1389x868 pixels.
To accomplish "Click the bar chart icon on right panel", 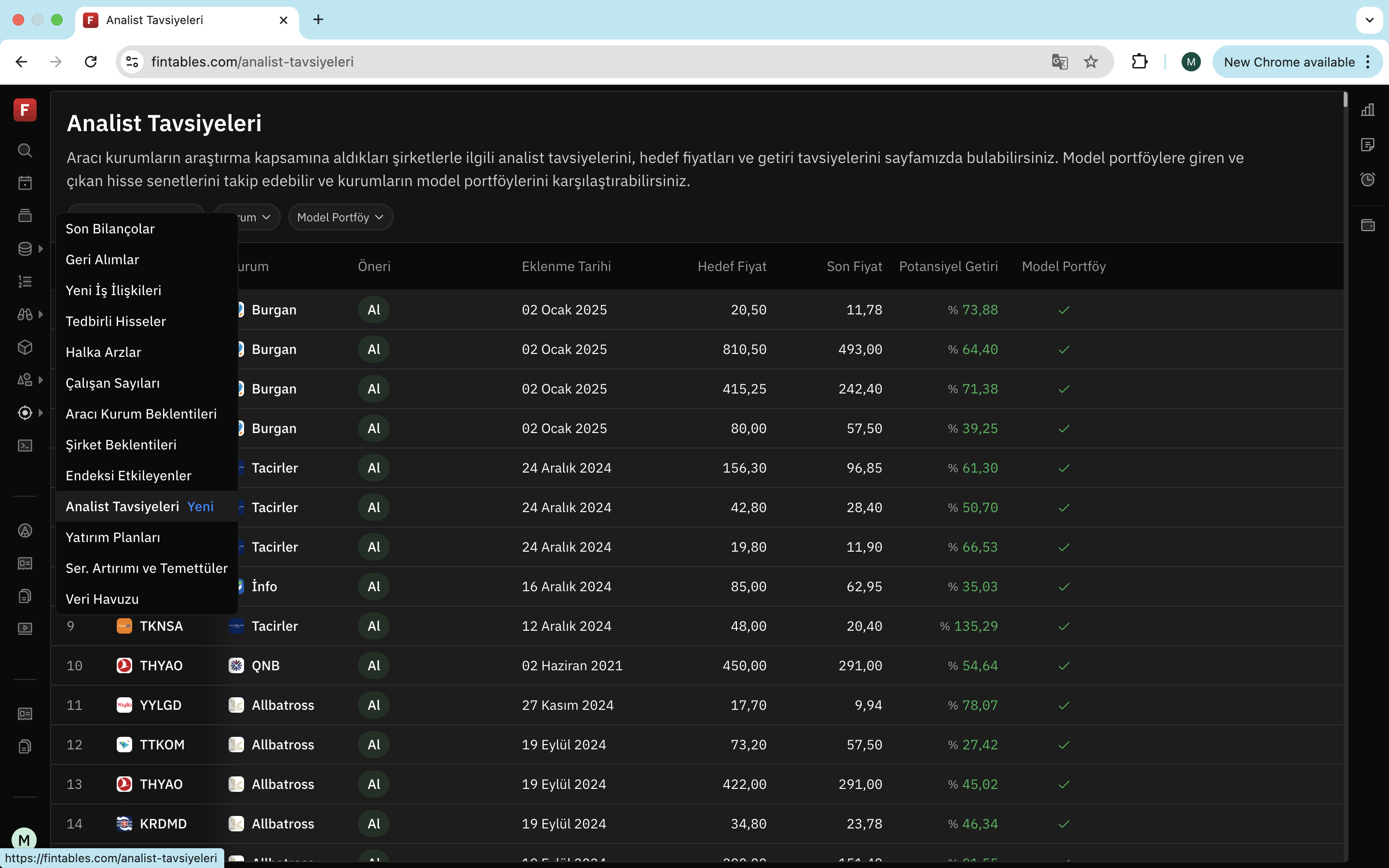I will pyautogui.click(x=1368, y=109).
